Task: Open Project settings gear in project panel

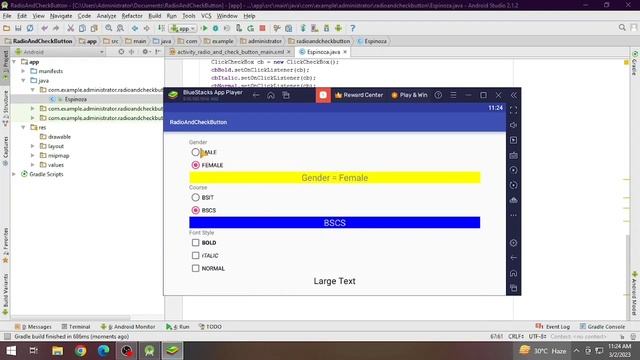Action: point(145,52)
